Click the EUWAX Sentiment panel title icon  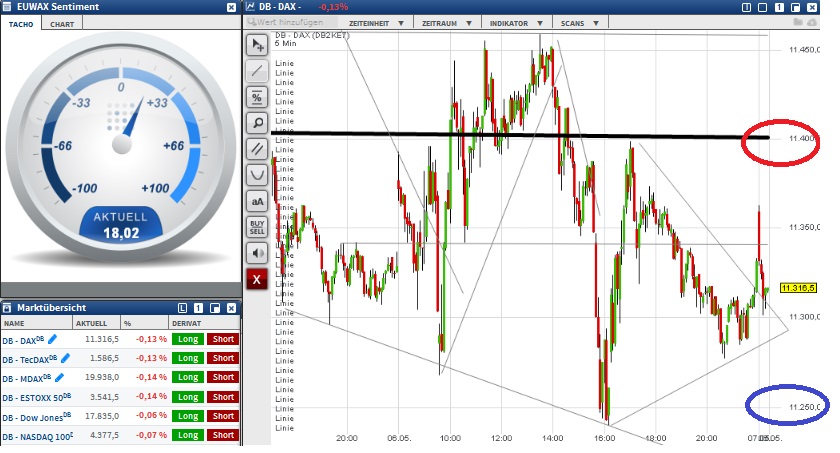(x=7, y=6)
